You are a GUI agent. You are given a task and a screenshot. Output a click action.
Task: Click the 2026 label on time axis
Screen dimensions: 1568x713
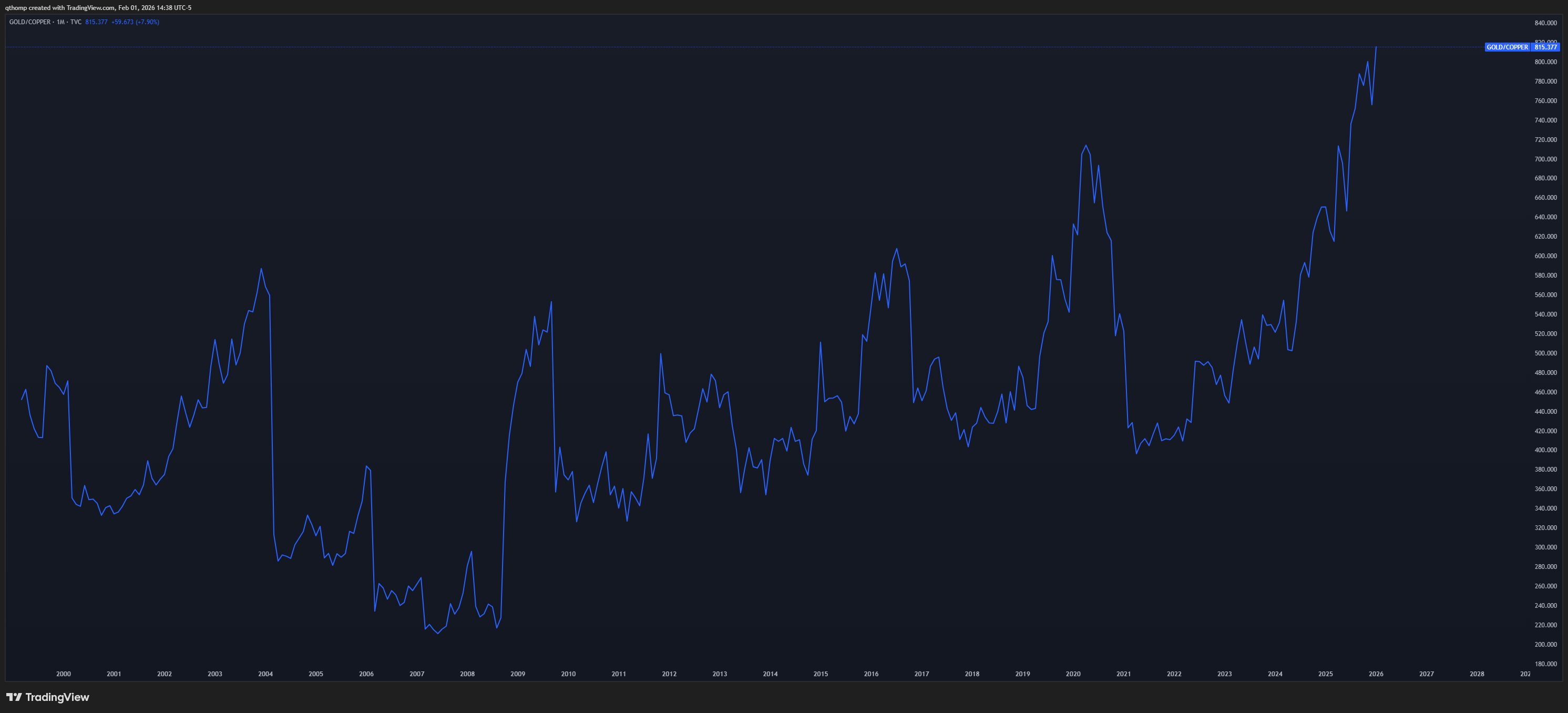(1376, 674)
